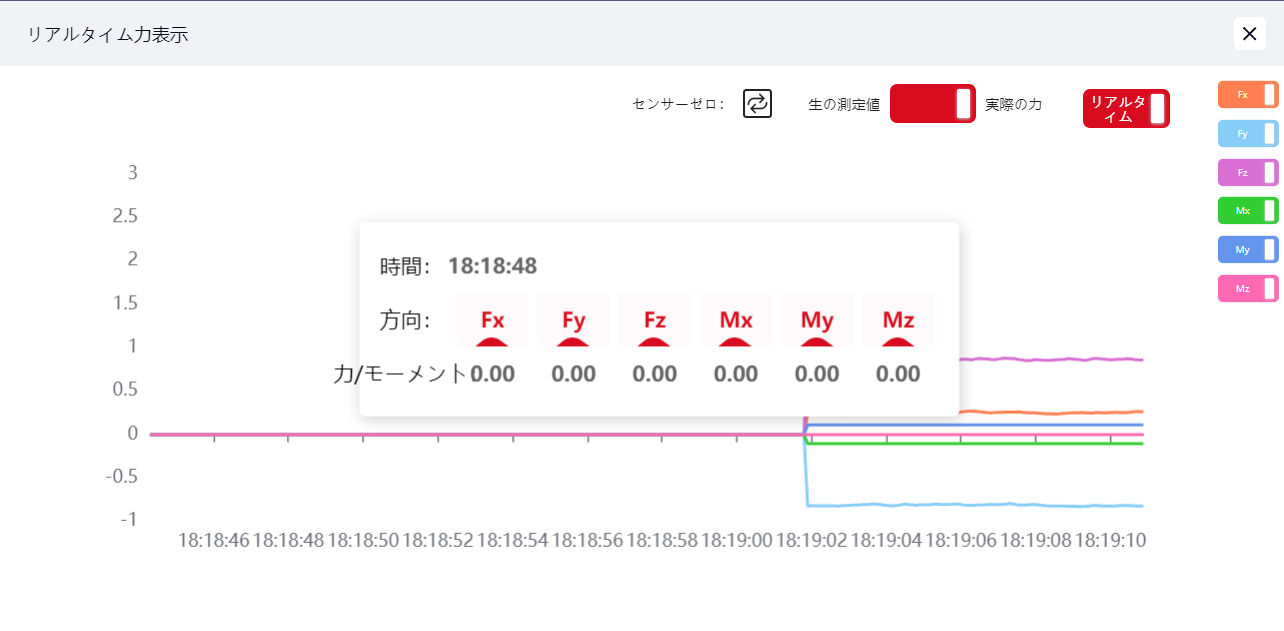
Task: Toggle the purple Fz legend switch
Action: (1247, 173)
